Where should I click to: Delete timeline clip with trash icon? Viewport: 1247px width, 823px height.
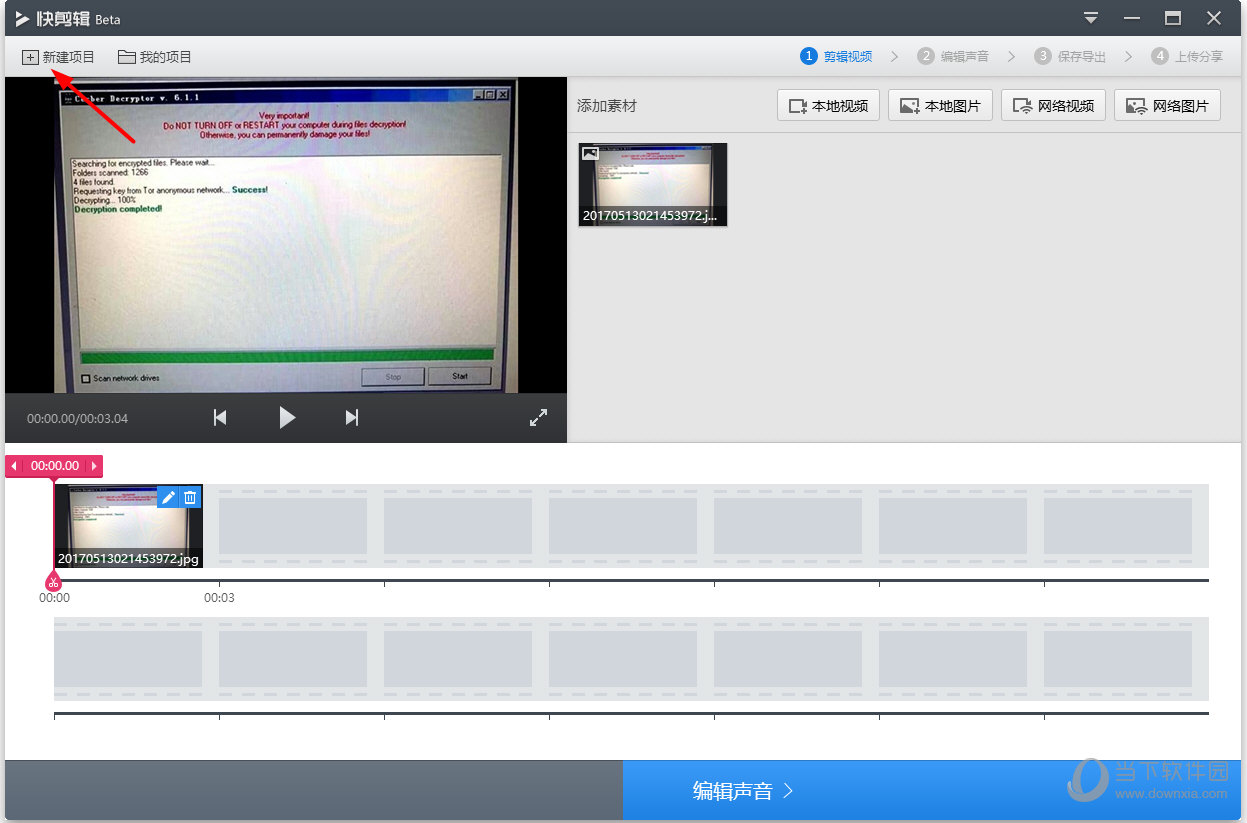190,497
